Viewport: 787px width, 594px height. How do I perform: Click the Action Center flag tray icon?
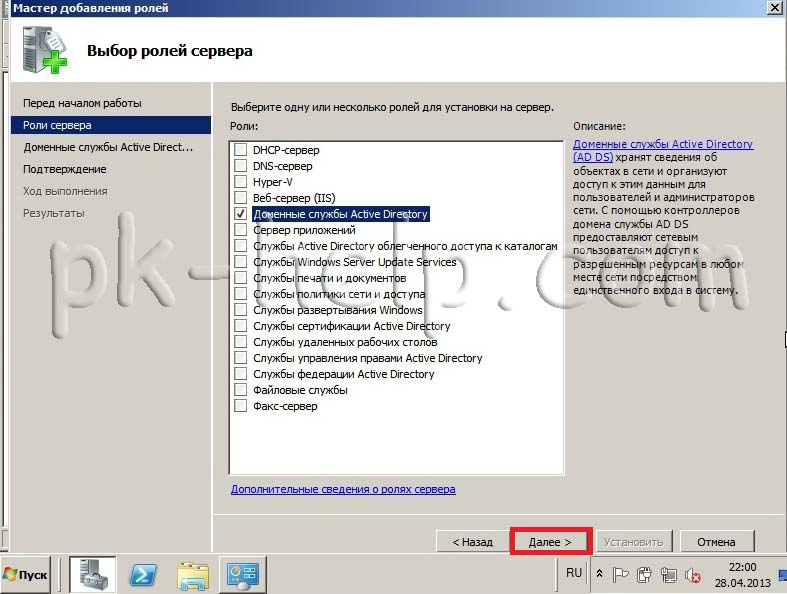(x=620, y=574)
